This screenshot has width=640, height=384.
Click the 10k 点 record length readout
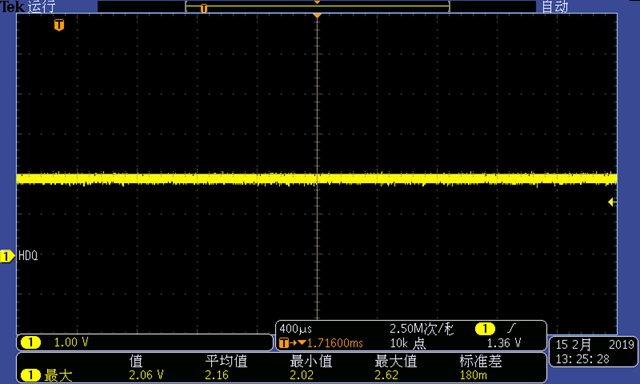pyautogui.click(x=408, y=343)
